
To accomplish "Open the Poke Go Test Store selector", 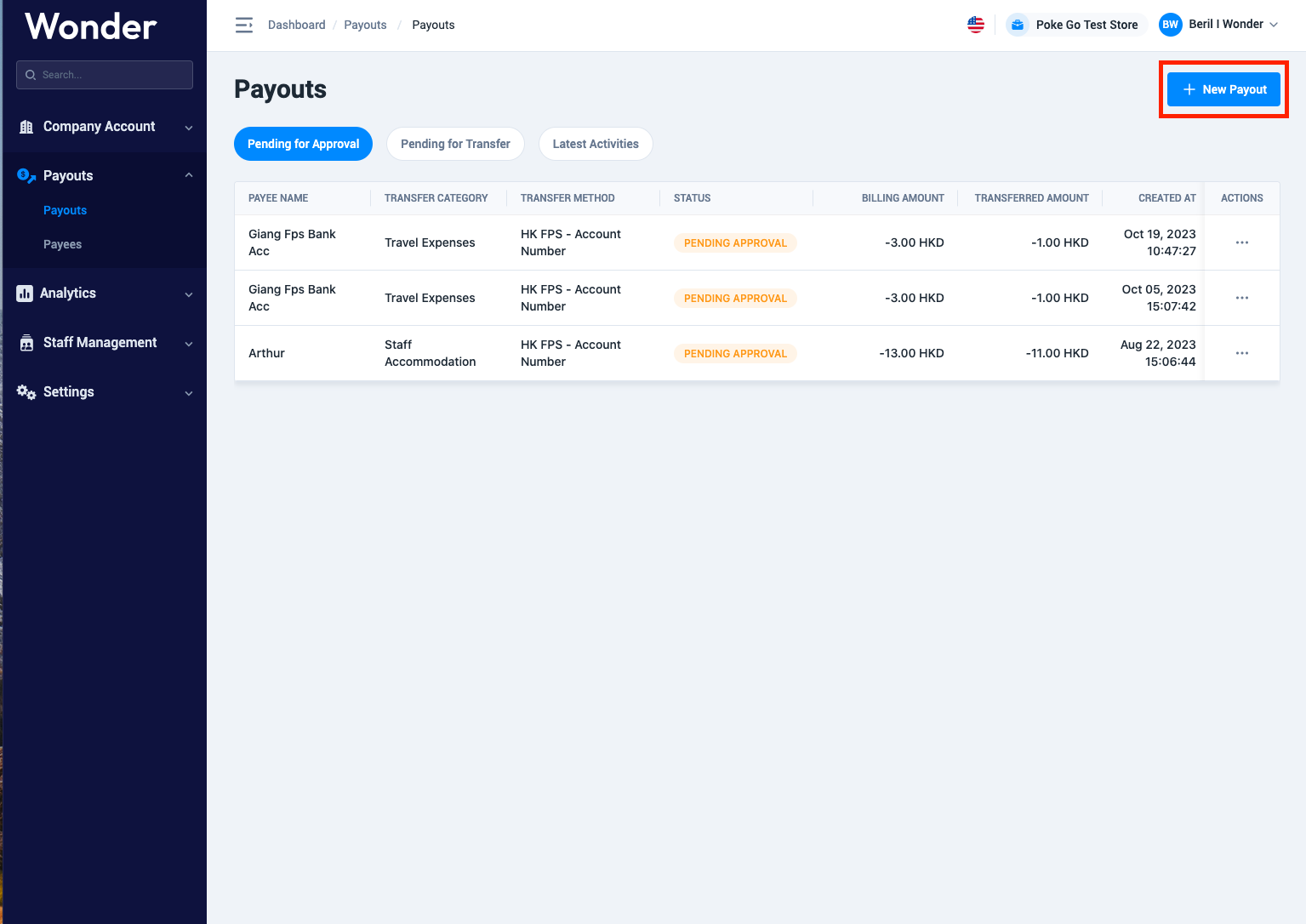I will [1076, 25].
